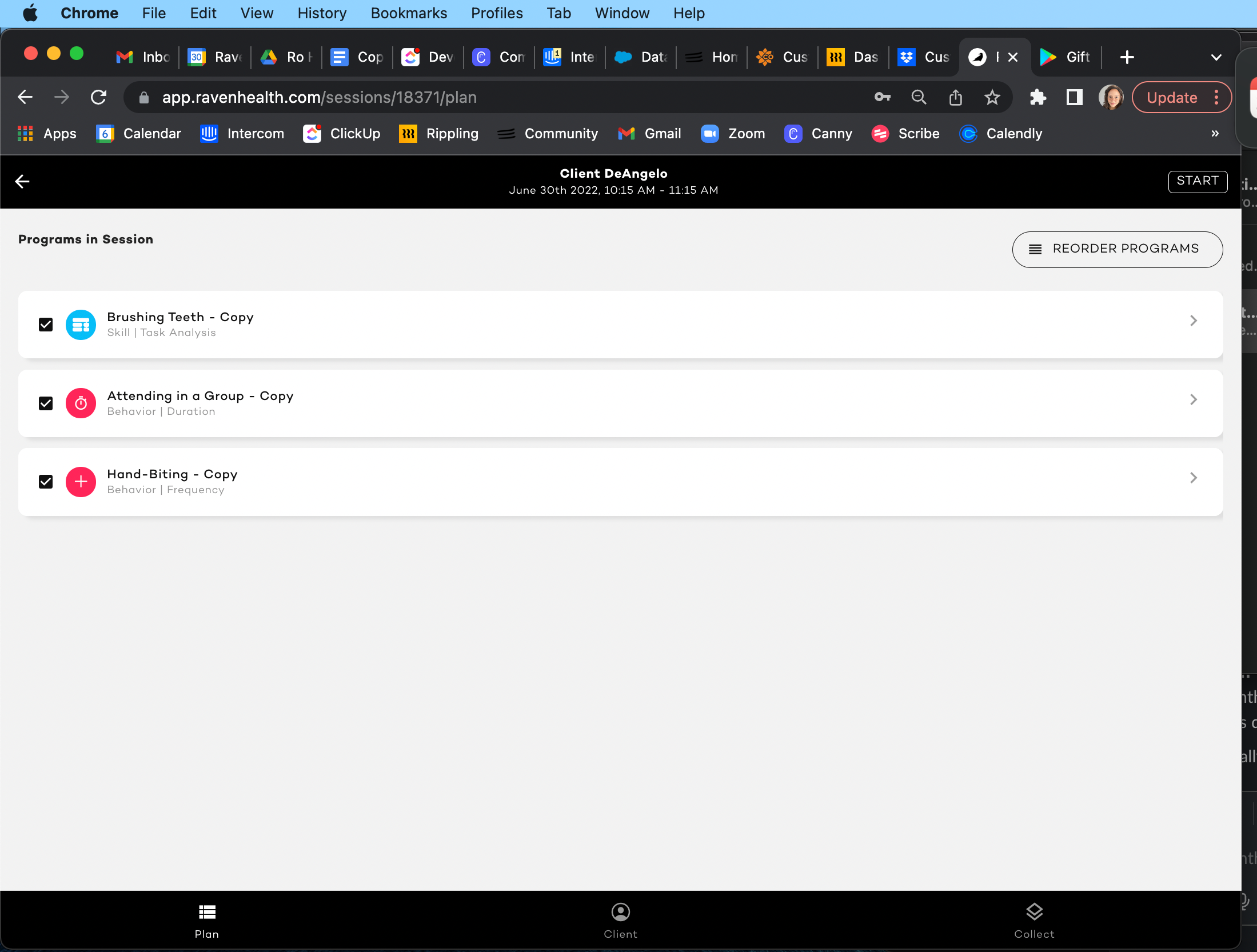Click the back arrow in session header
The height and width of the screenshot is (952, 1257).
pos(22,182)
